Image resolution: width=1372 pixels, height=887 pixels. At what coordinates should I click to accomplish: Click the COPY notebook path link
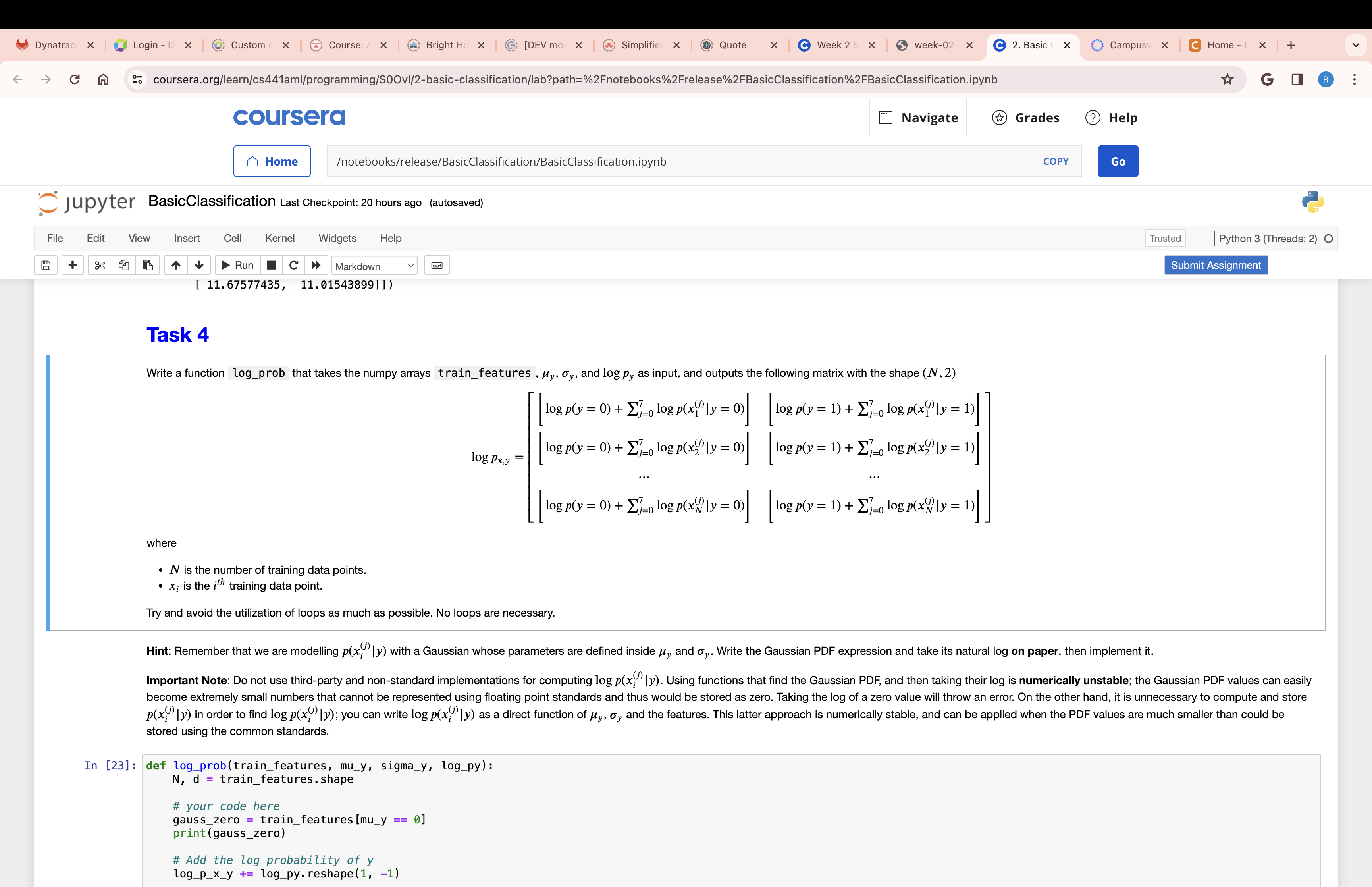1056,161
